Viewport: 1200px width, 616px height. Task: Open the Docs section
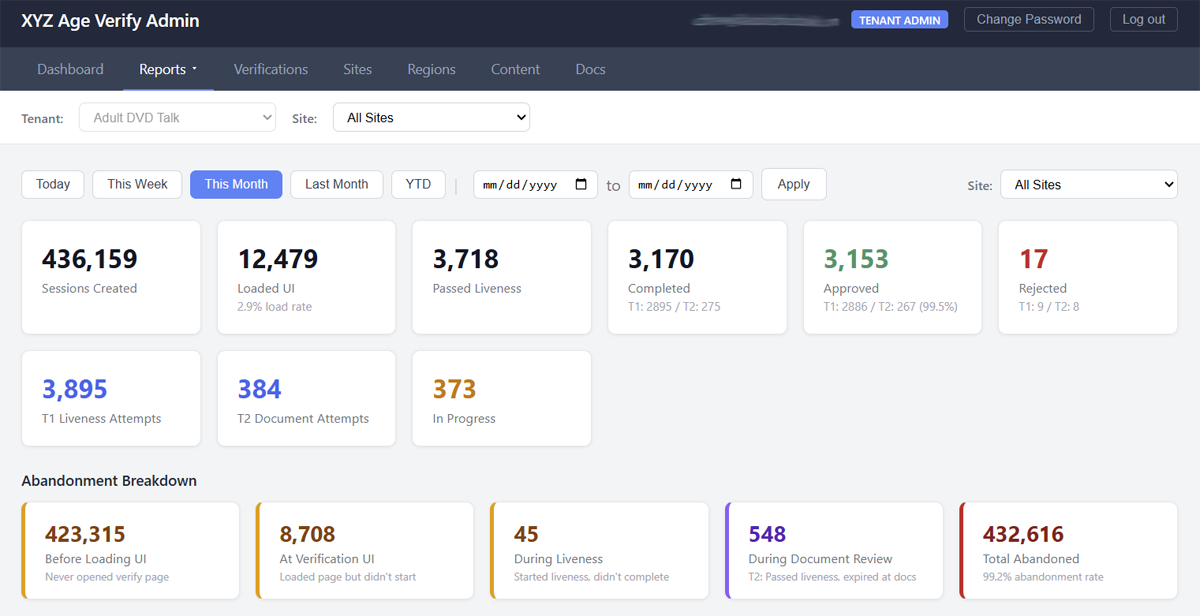[590, 69]
